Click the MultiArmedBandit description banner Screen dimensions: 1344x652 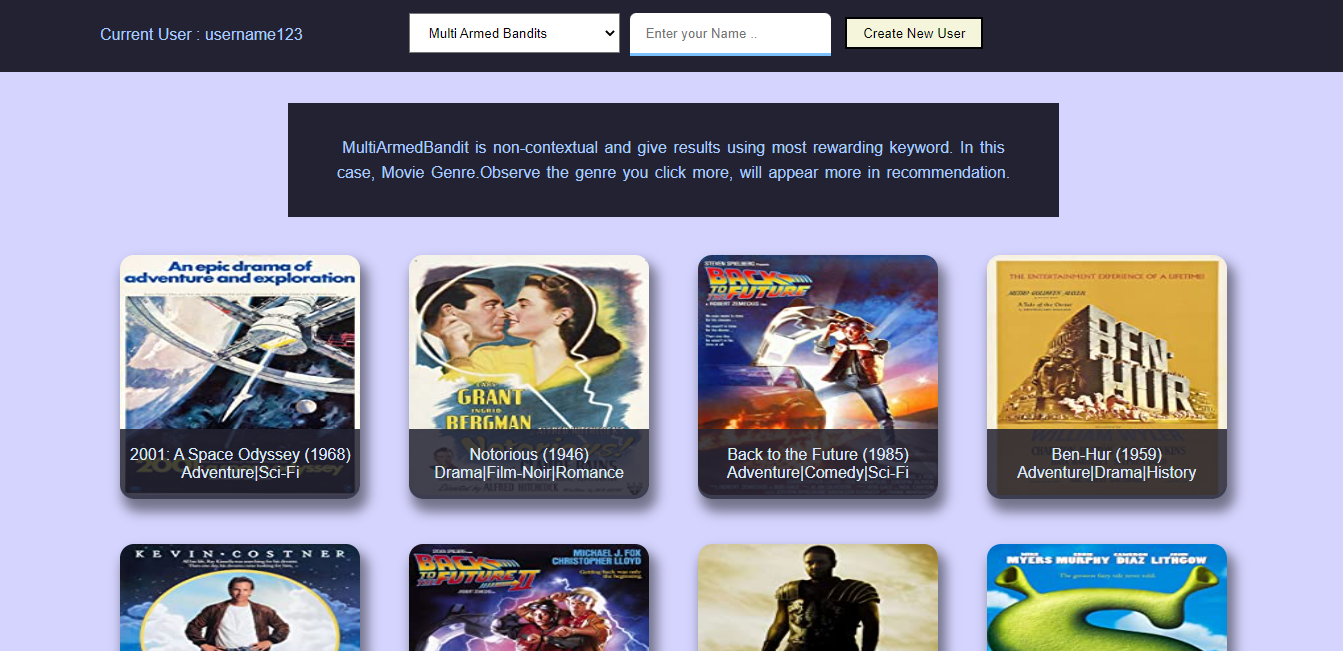click(673, 160)
